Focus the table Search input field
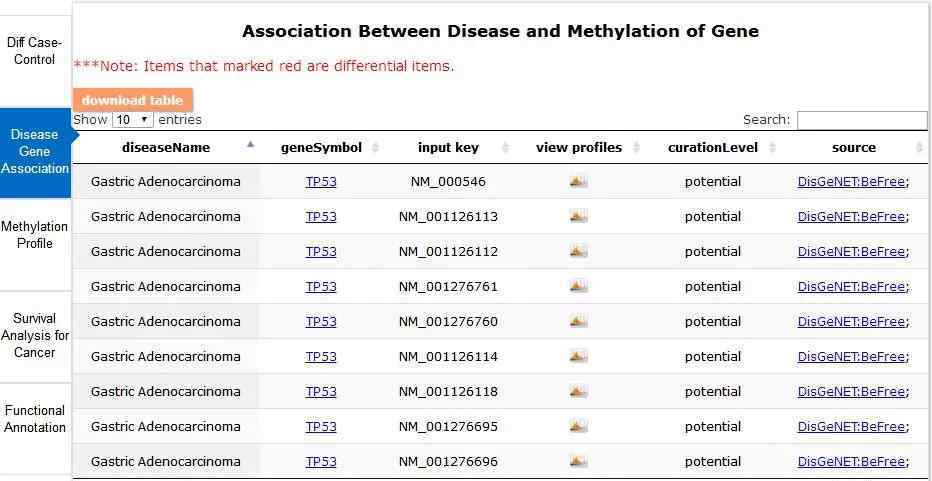The image size is (932, 481). coord(862,120)
